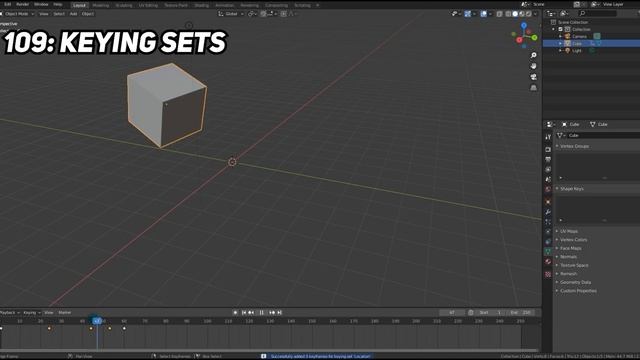Switch to the Shading workspace tab

click(x=201, y=5)
